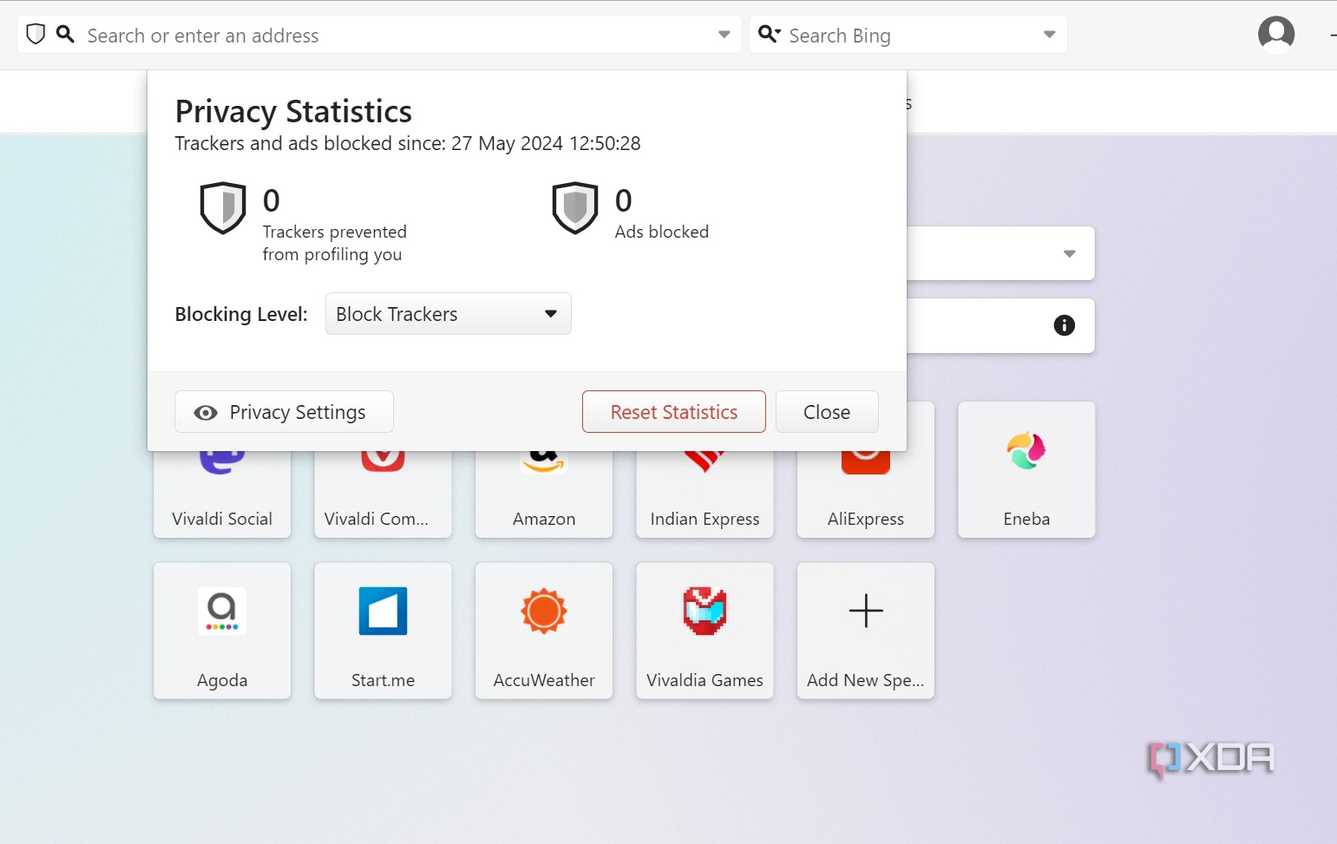The height and width of the screenshot is (844, 1337).
Task: Click the AccuWeather sun icon
Action: [x=544, y=611]
